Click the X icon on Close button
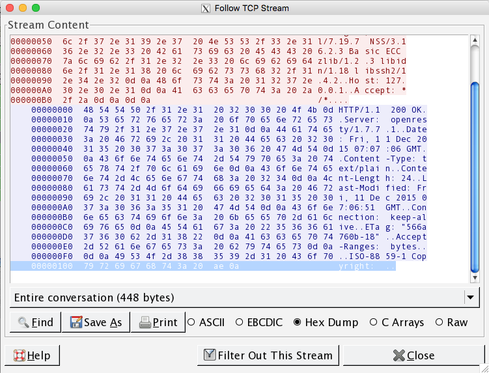The image size is (489, 373). point(399,355)
